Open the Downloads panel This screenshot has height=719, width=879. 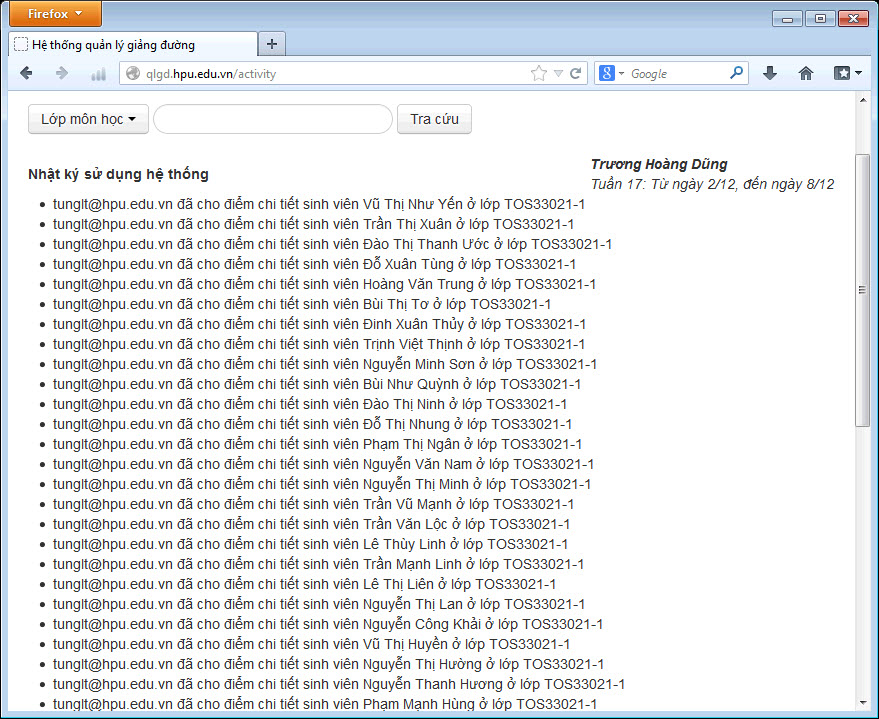pyautogui.click(x=769, y=73)
